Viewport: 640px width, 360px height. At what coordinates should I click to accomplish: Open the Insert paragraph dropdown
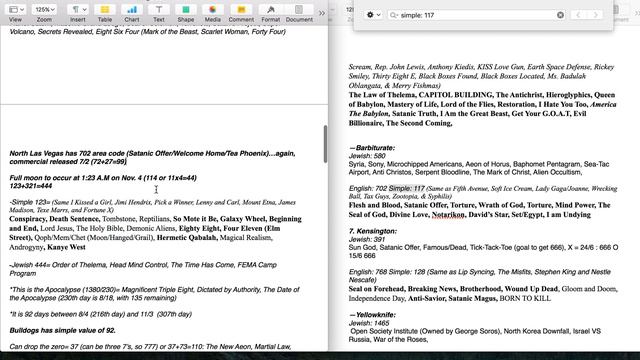[x=78, y=9]
